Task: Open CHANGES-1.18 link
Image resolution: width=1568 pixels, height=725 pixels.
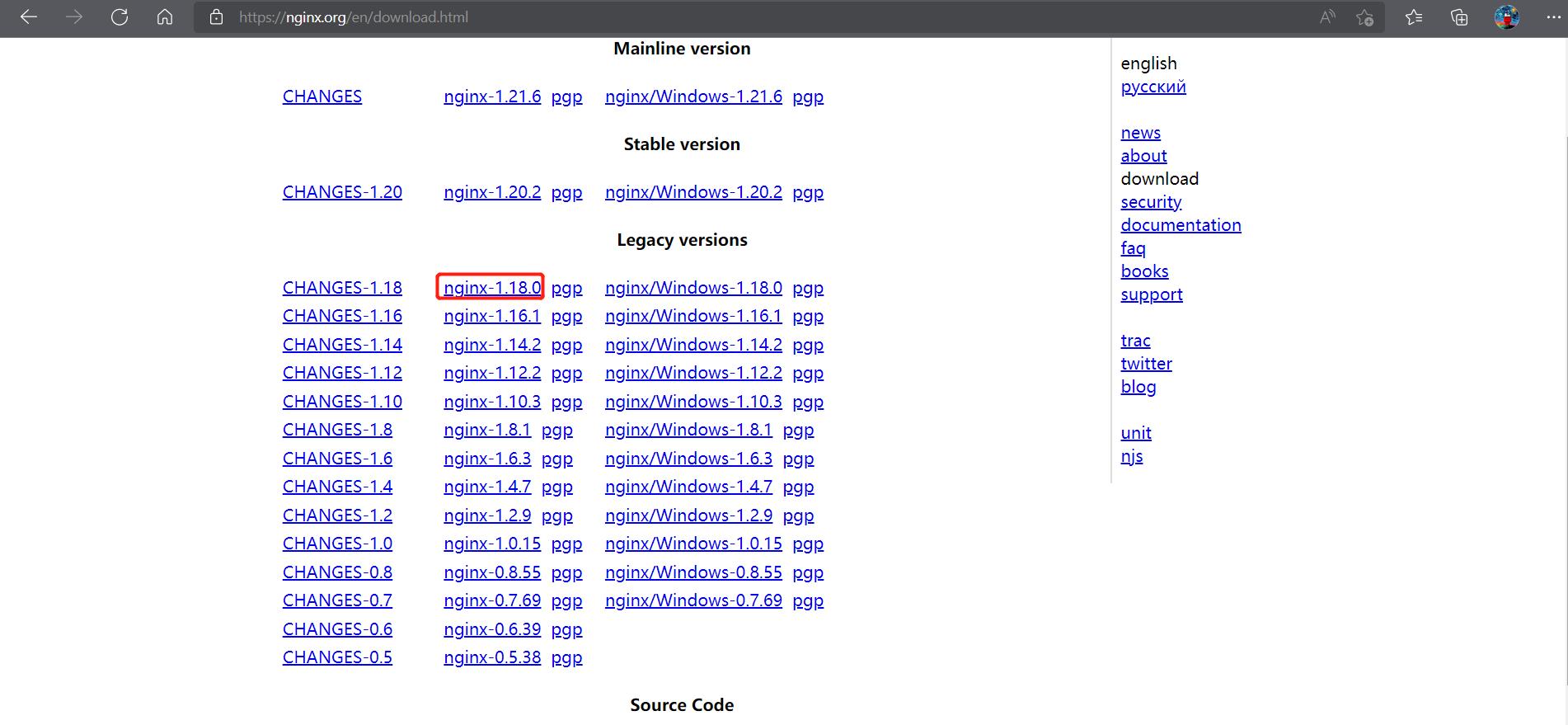Action: [x=342, y=288]
